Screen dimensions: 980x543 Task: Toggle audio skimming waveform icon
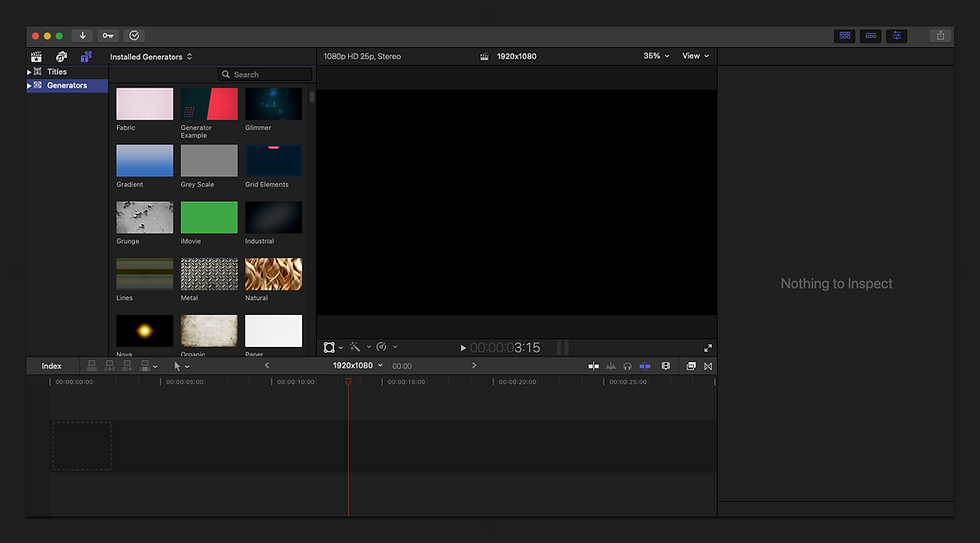[611, 366]
